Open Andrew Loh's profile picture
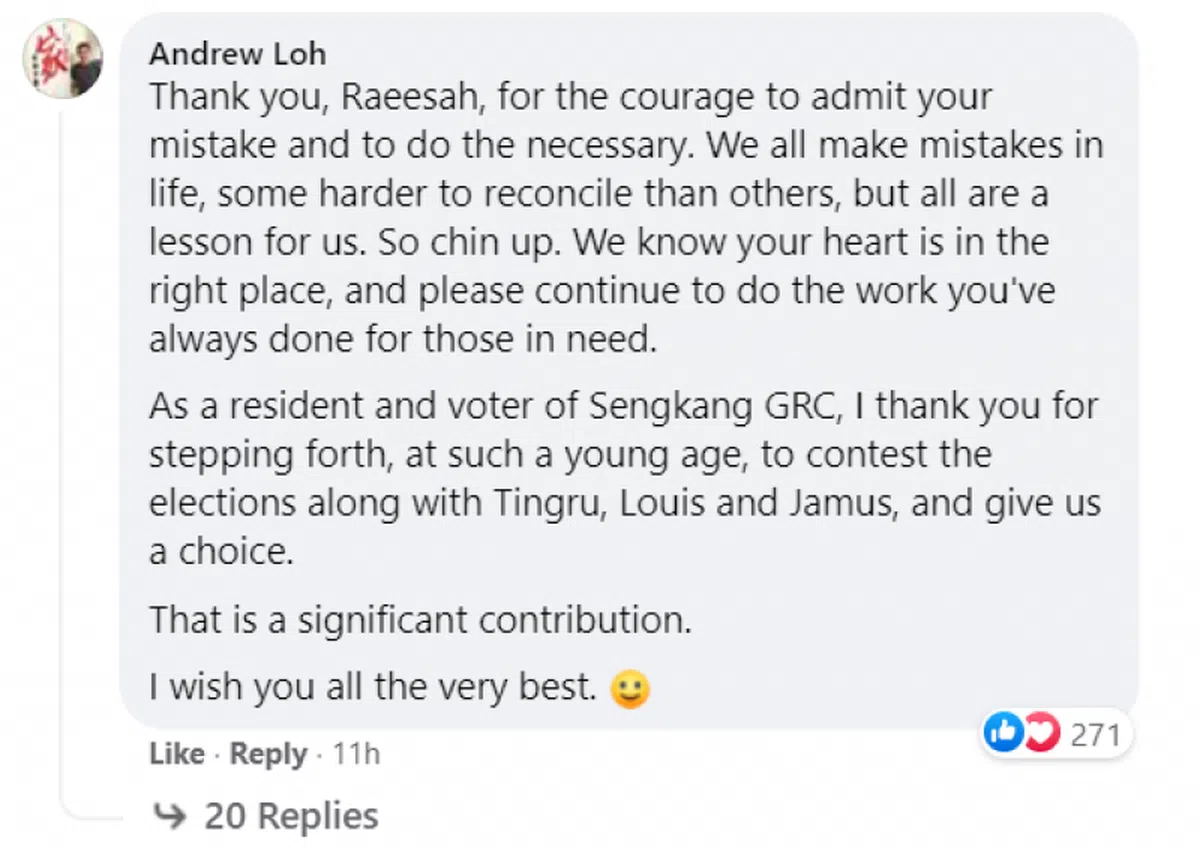This screenshot has width=1200, height=849. [x=63, y=58]
